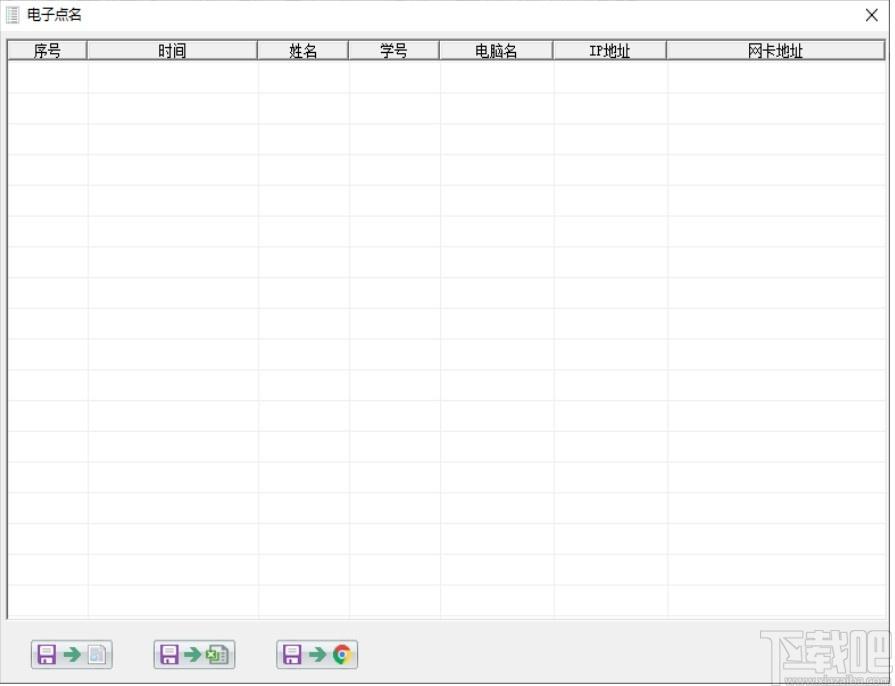The image size is (895, 686).
Task: Sort by the 时间 column header
Action: click(172, 51)
